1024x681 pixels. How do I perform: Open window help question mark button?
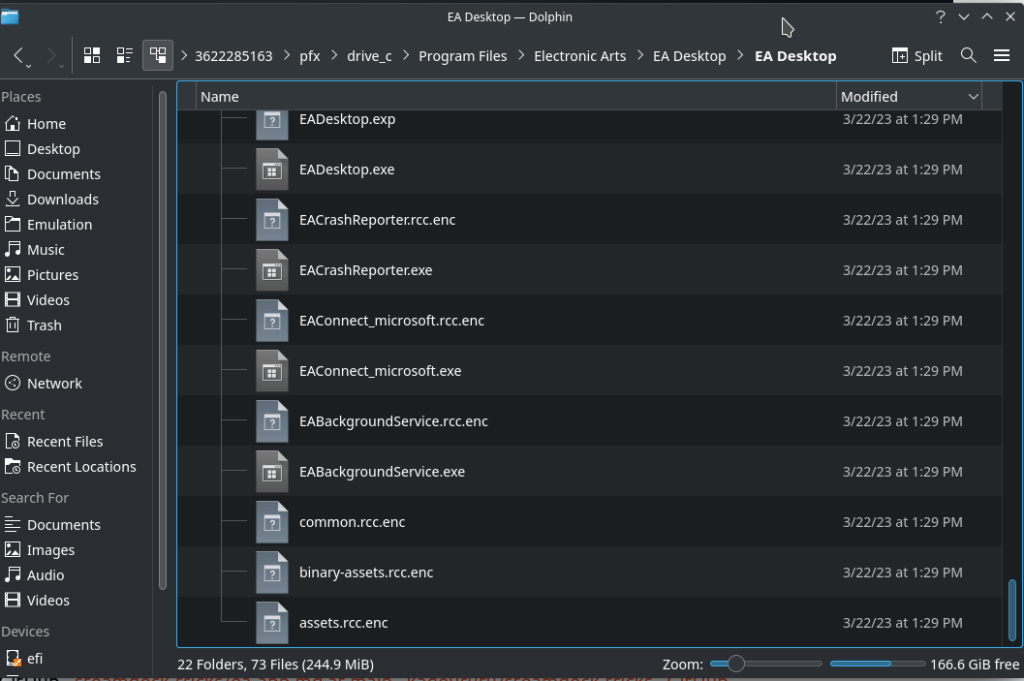pyautogui.click(x=940, y=17)
